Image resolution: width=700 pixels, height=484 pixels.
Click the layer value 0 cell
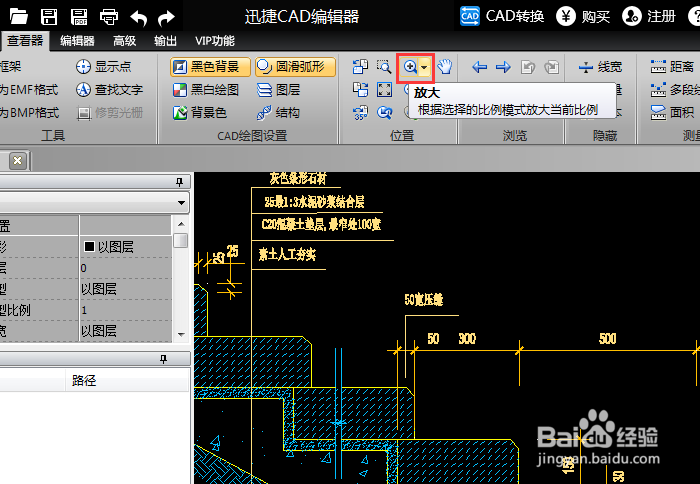pyautogui.click(x=125, y=268)
